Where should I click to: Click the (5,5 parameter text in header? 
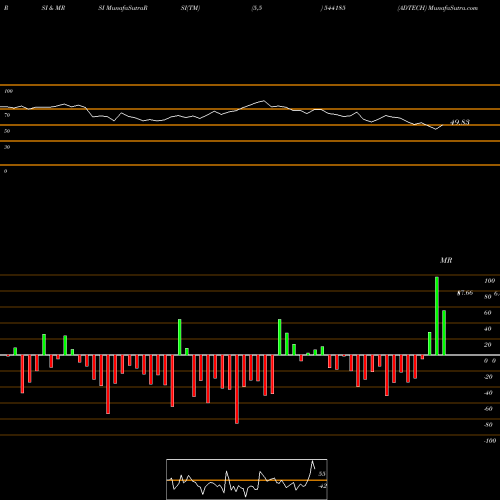click(257, 8)
